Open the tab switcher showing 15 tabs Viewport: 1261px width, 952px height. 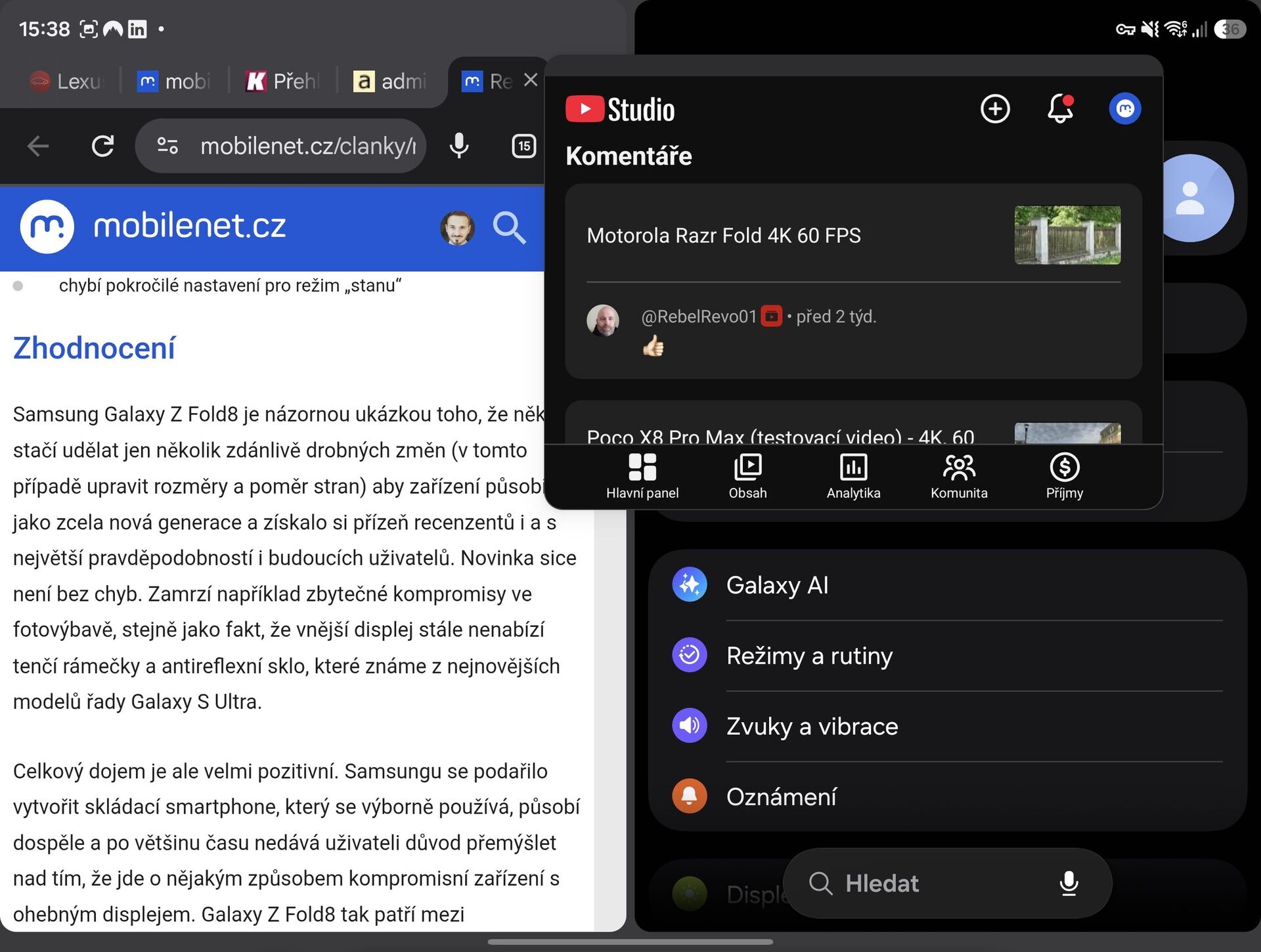pyautogui.click(x=523, y=146)
